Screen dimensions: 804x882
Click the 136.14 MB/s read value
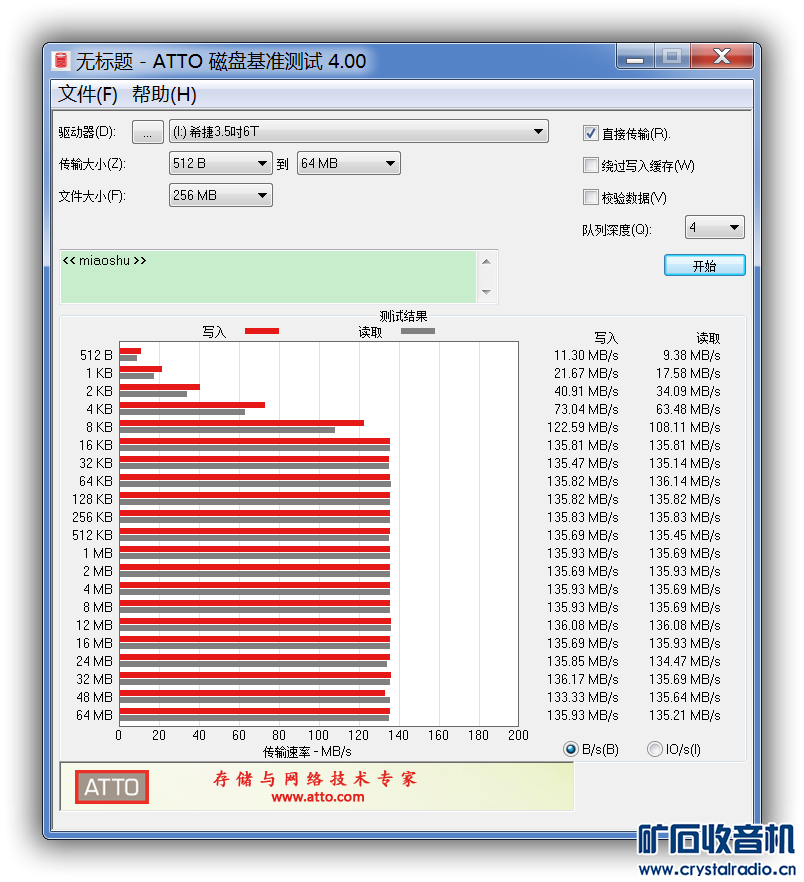685,482
